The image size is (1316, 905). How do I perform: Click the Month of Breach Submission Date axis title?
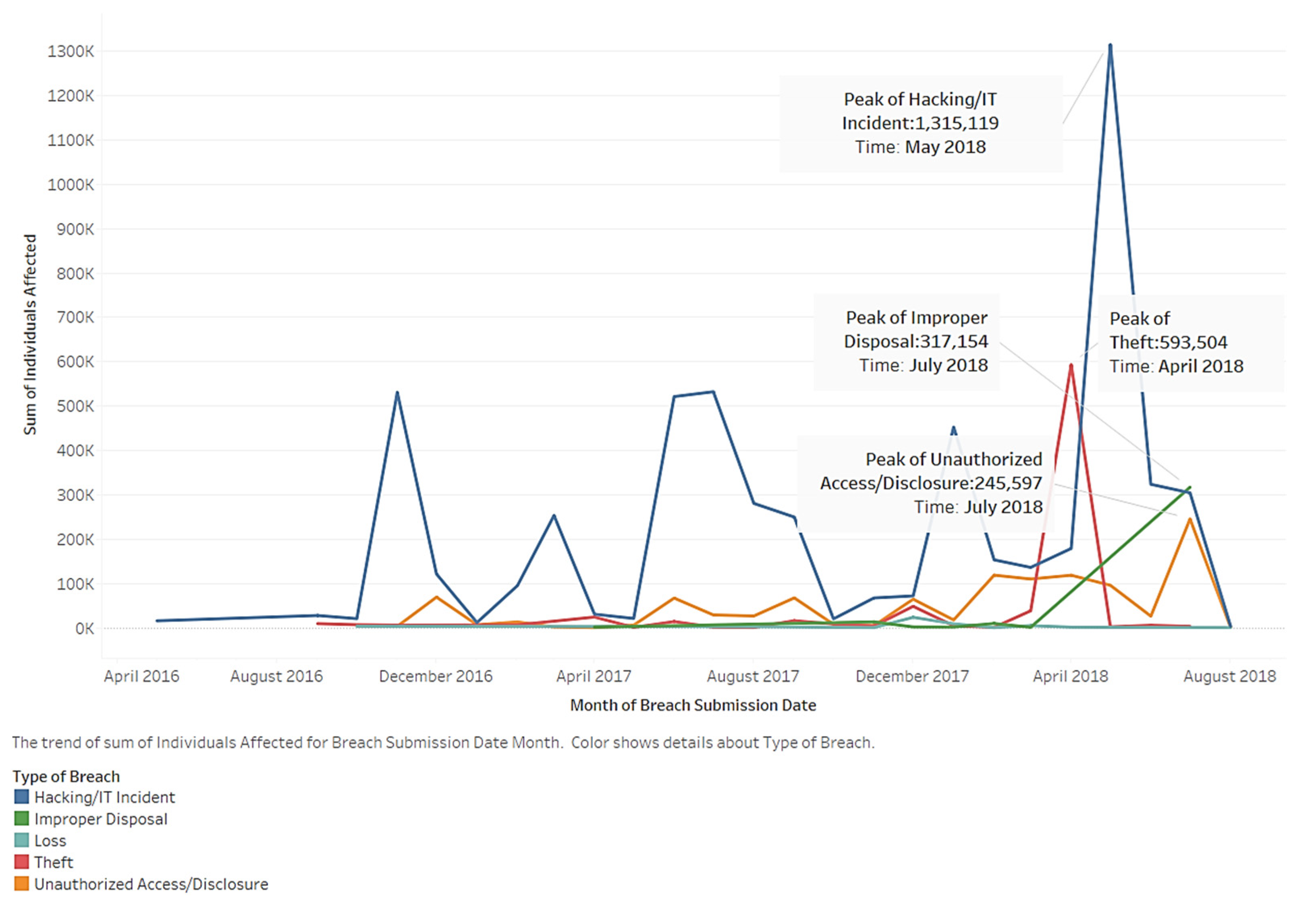click(693, 705)
